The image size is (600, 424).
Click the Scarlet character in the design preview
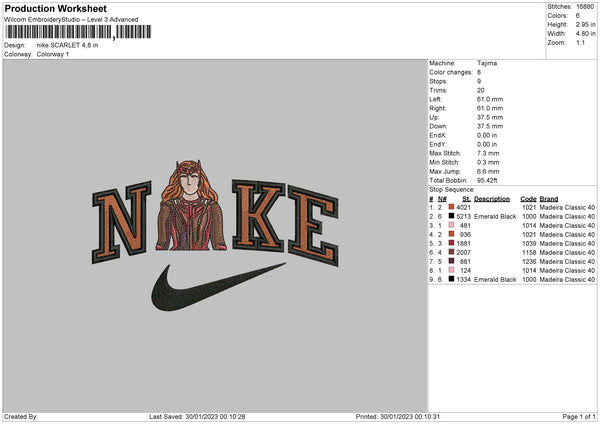pos(191,205)
